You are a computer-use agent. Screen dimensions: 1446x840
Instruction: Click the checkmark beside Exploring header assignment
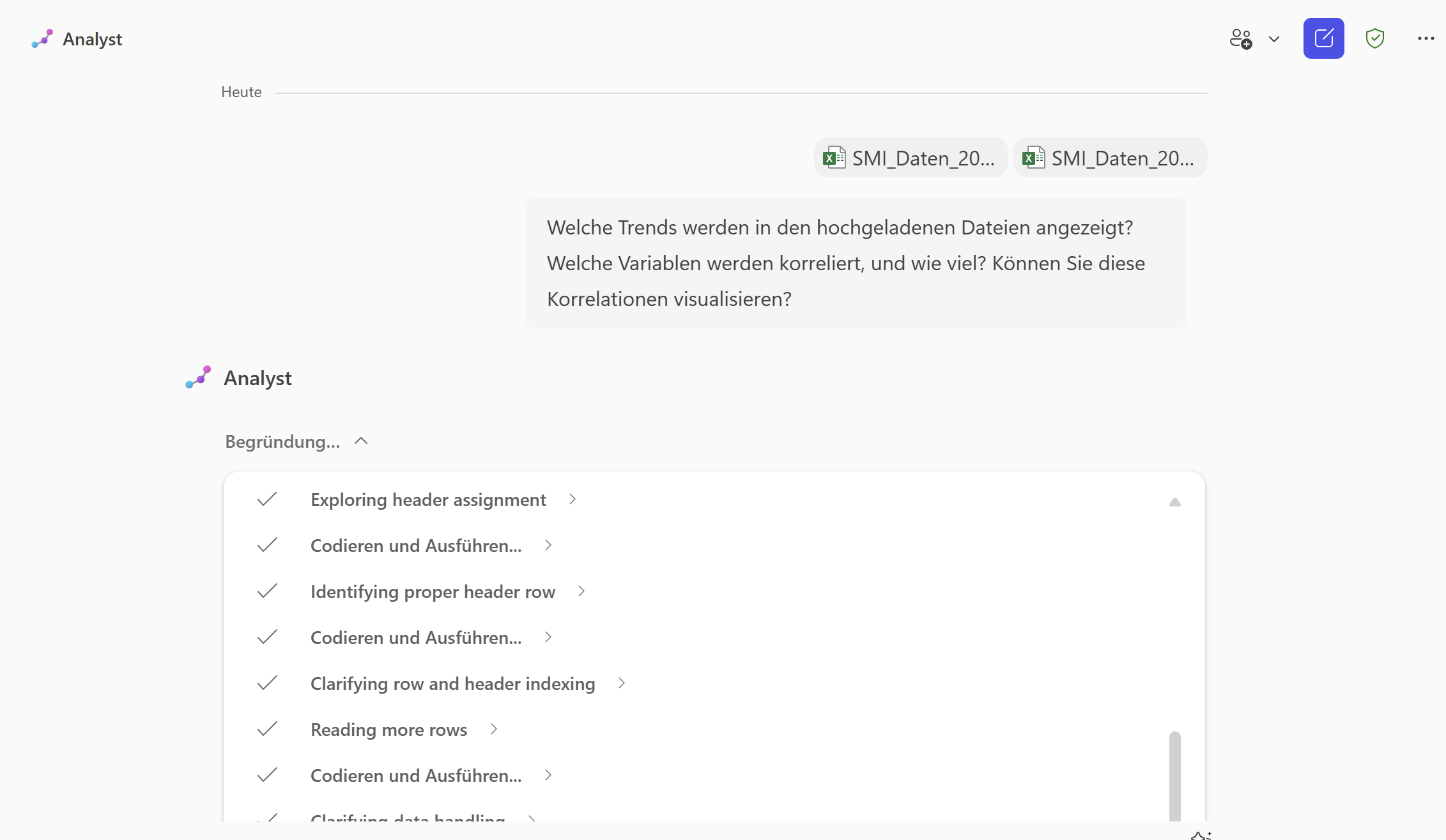pos(267,500)
